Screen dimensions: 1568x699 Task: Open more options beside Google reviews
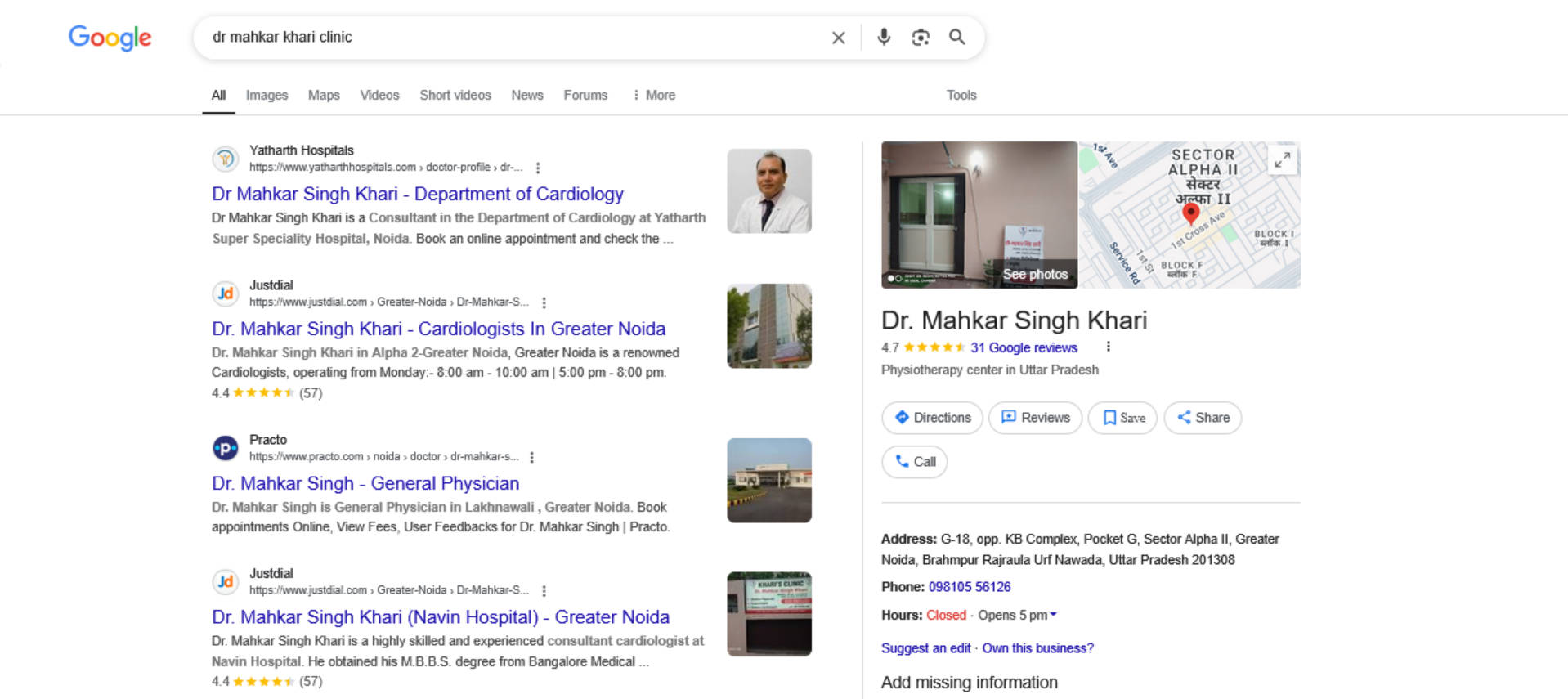click(x=1109, y=347)
